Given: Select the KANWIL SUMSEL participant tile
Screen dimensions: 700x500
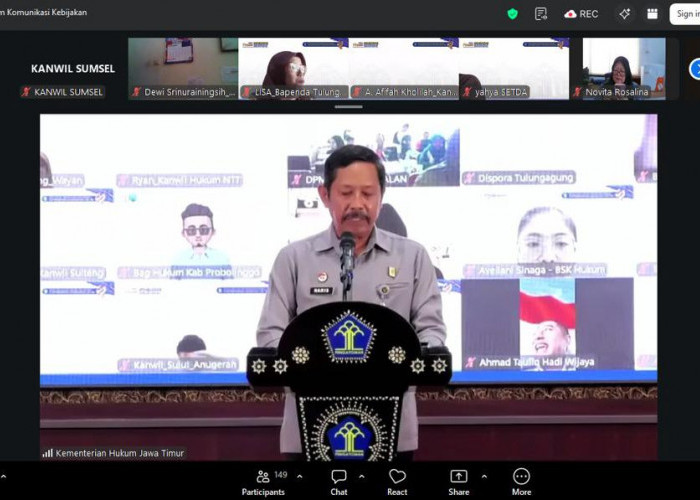Looking at the screenshot, I should (x=73, y=68).
